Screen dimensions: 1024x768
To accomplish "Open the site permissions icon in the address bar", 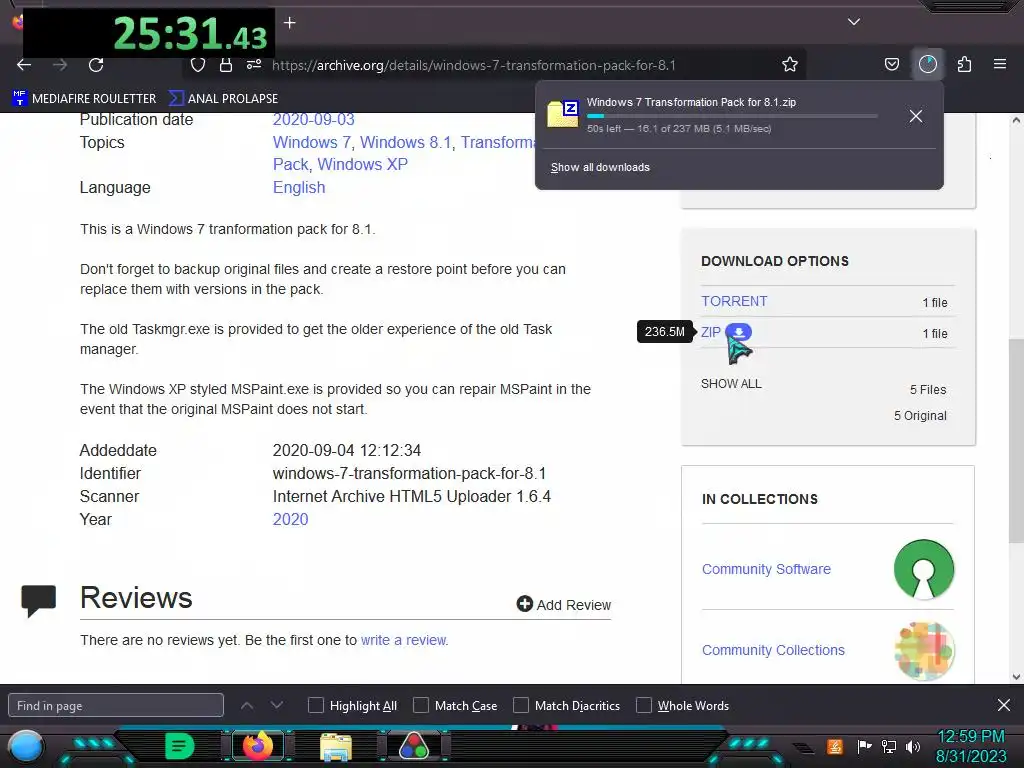I will (x=254, y=65).
